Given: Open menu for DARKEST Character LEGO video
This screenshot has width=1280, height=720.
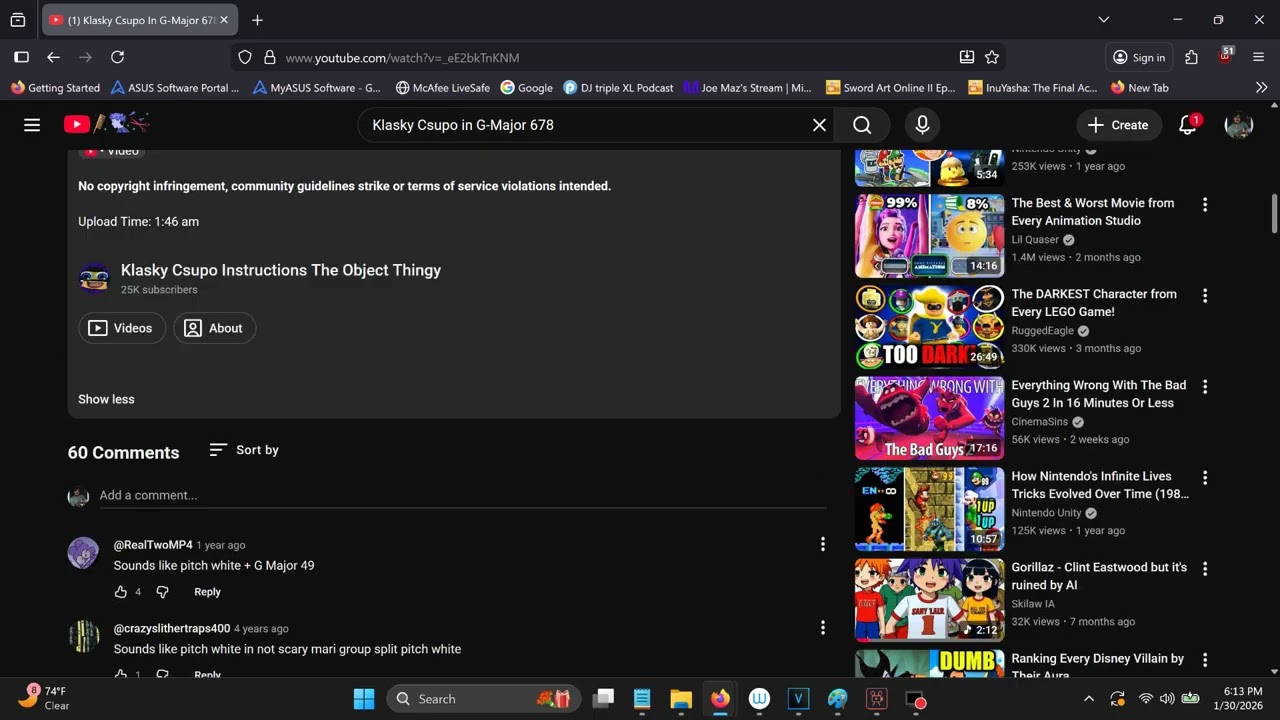Looking at the screenshot, I should 1205,295.
